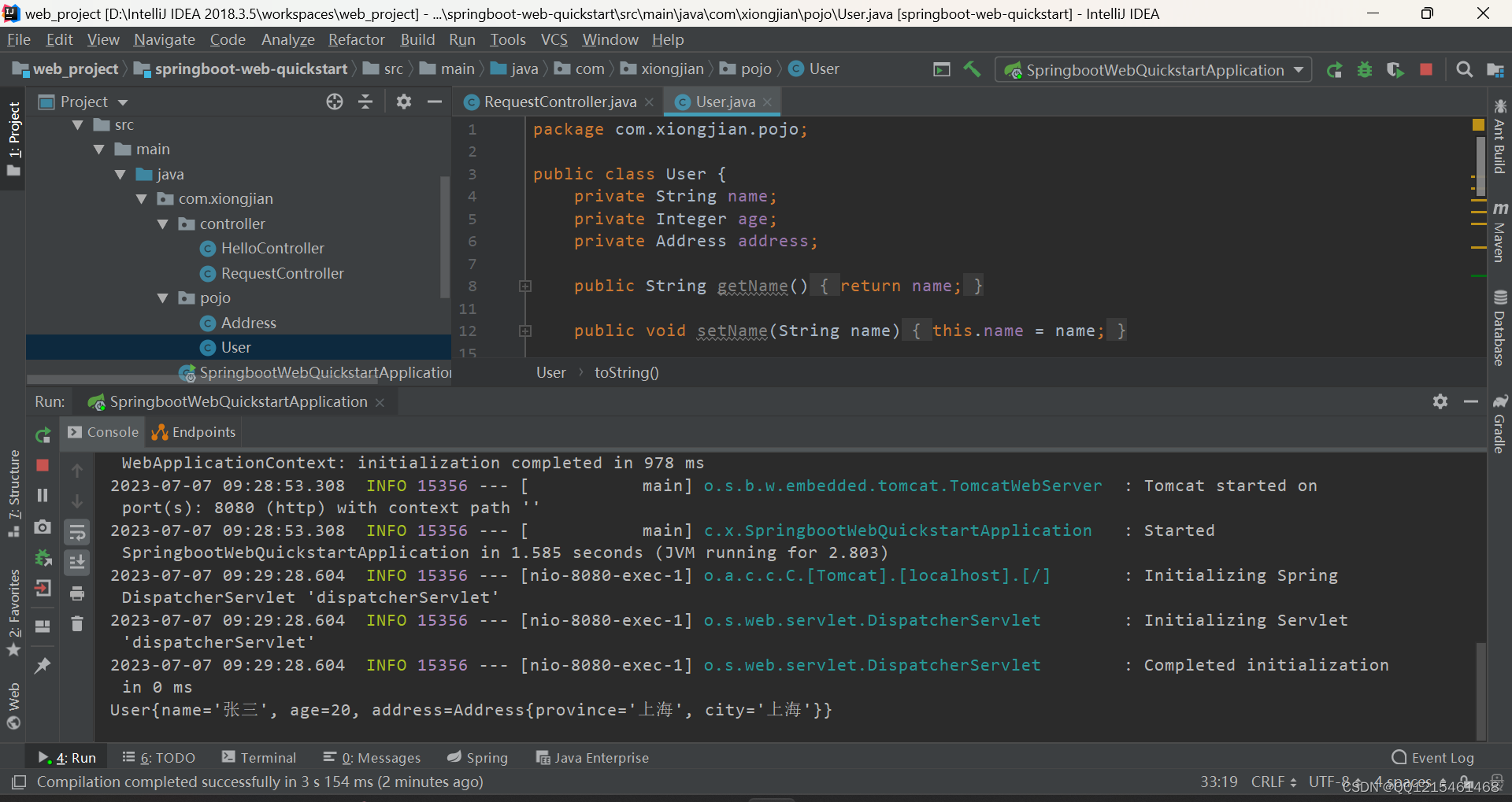This screenshot has height=802, width=1512.
Task: Open the Refactor menu
Action: pos(356,39)
